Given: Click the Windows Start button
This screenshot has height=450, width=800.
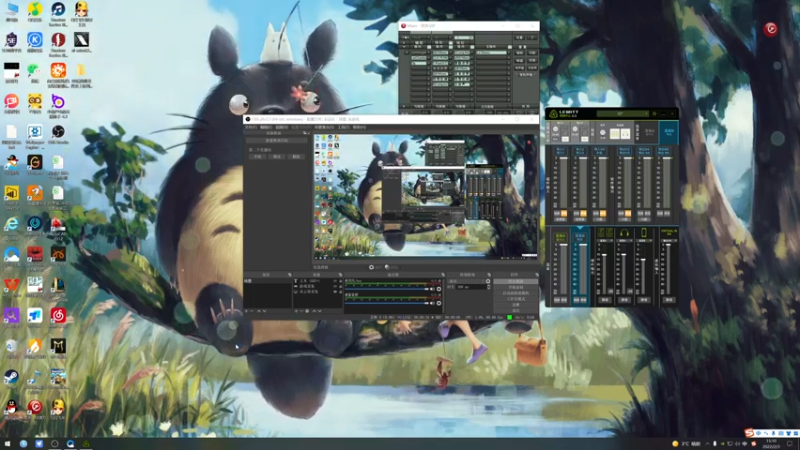Looking at the screenshot, I should pos(7,444).
